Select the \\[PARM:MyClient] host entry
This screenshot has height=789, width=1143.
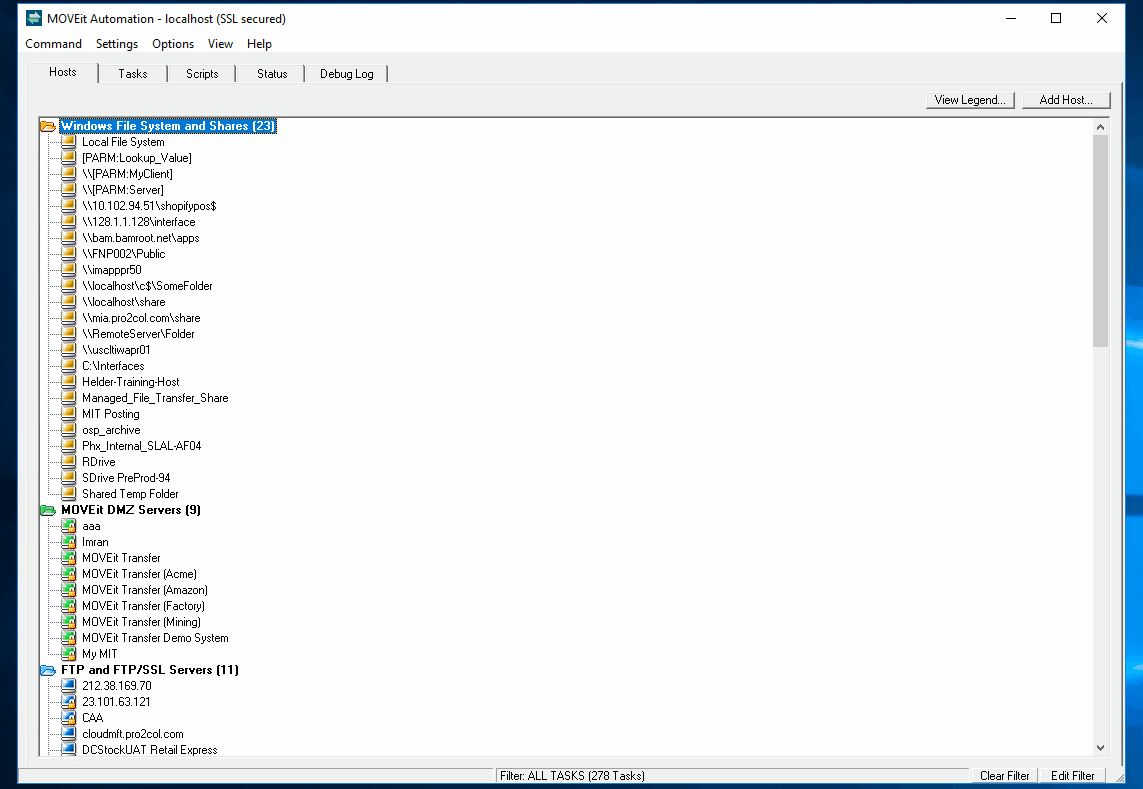coord(127,174)
